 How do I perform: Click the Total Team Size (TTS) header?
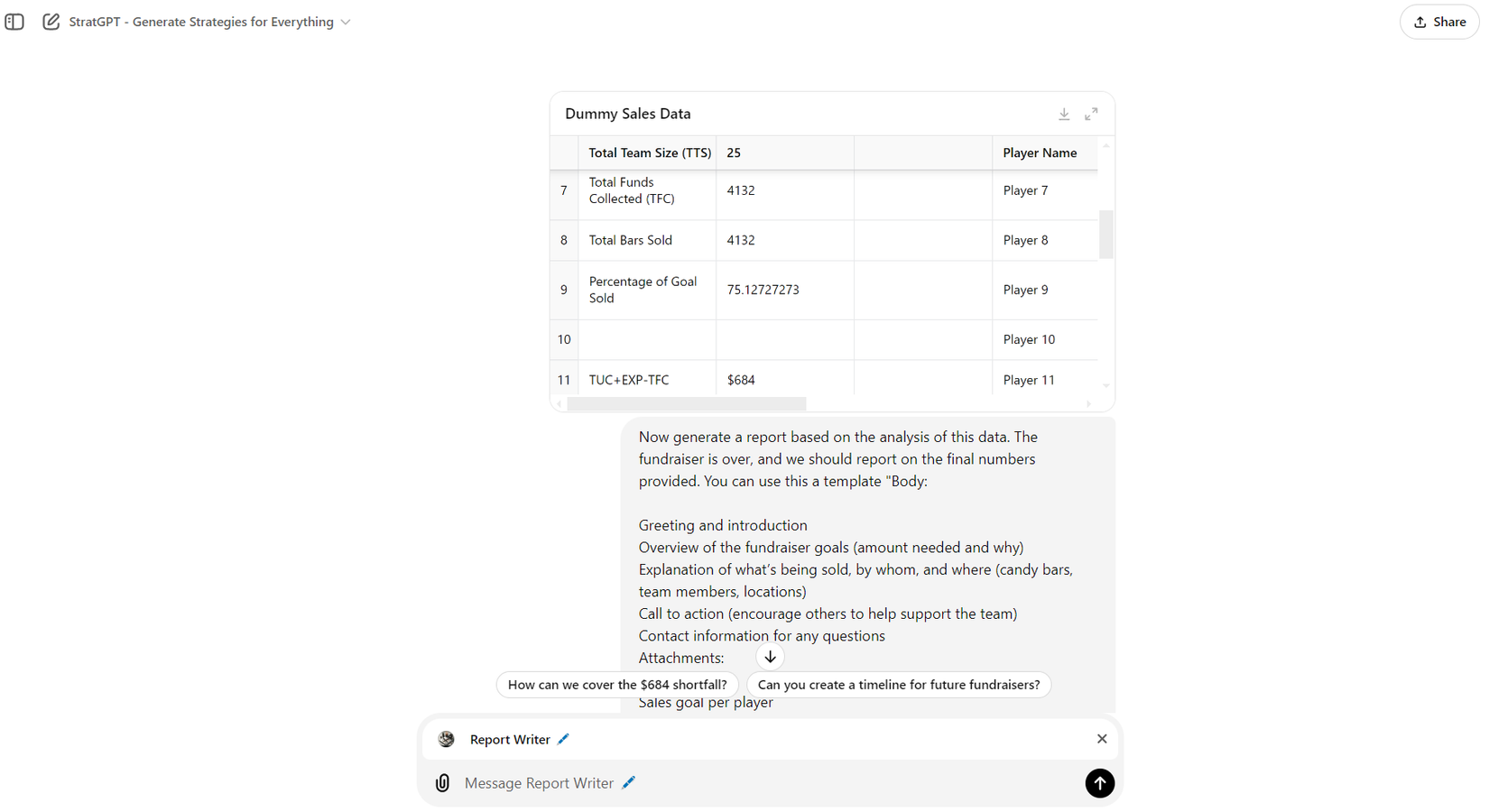coord(650,153)
